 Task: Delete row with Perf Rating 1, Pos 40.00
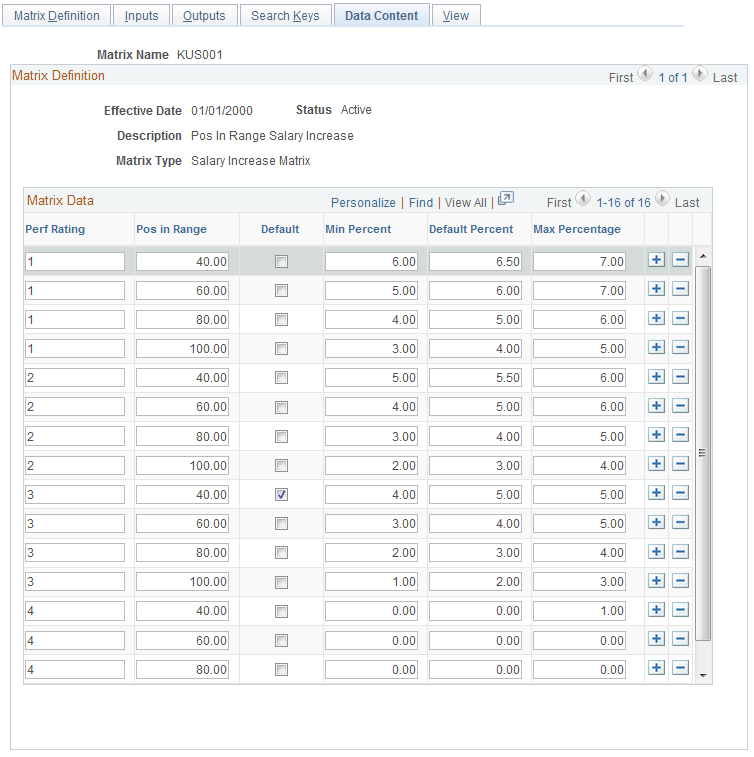click(680, 260)
